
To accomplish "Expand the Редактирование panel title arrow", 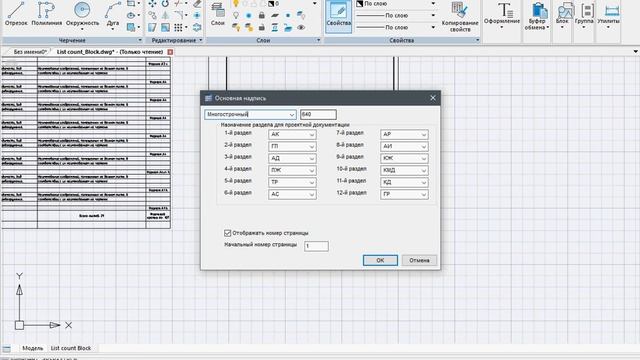I will pos(200,40).
